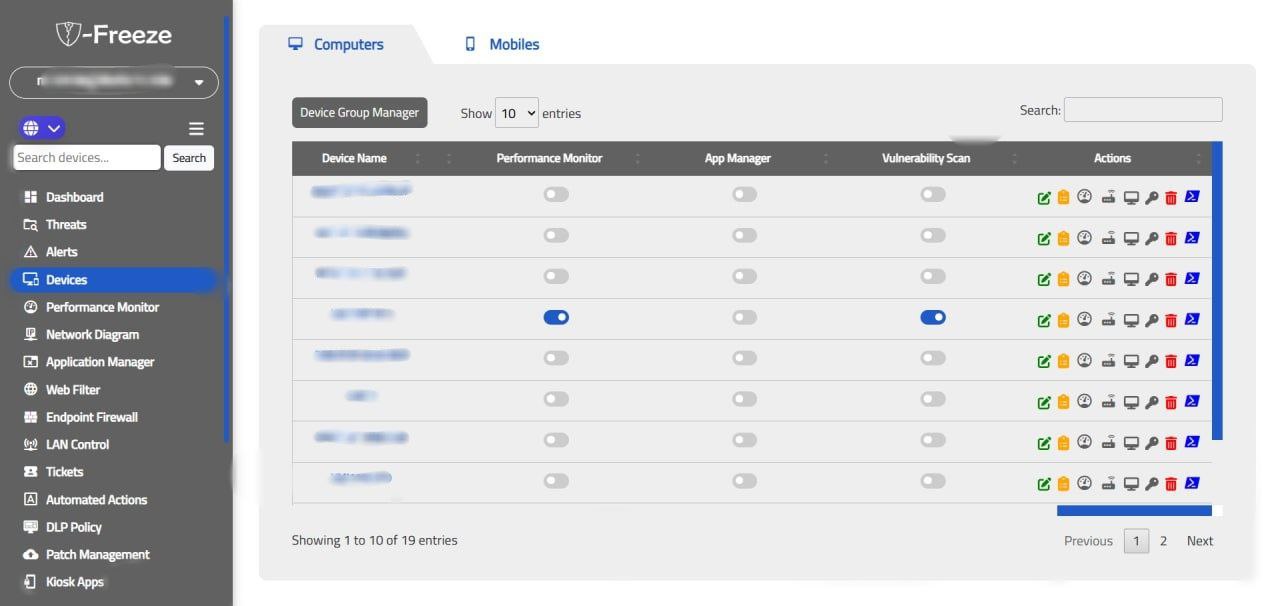Go to Next page of entries
1280x606 pixels.
point(1199,540)
